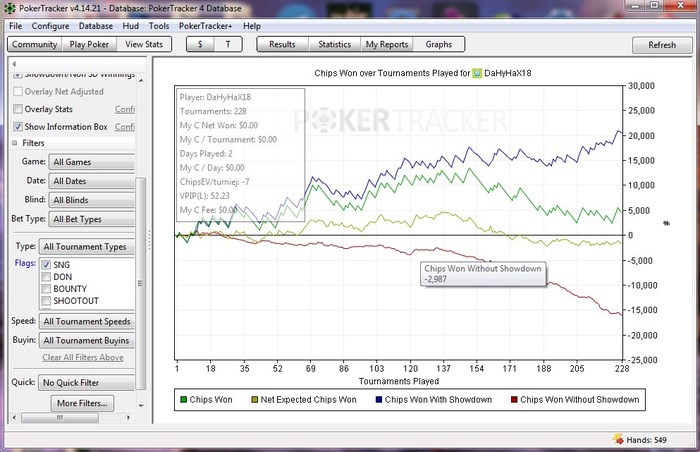Click the yellow Net Expected Chips Won swatch
Screen dimensions: 700x452
click(254, 399)
